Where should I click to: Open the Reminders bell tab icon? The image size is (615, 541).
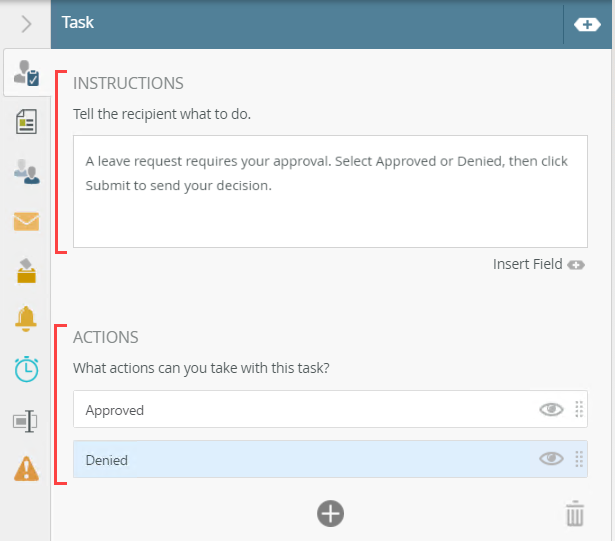click(x=26, y=319)
